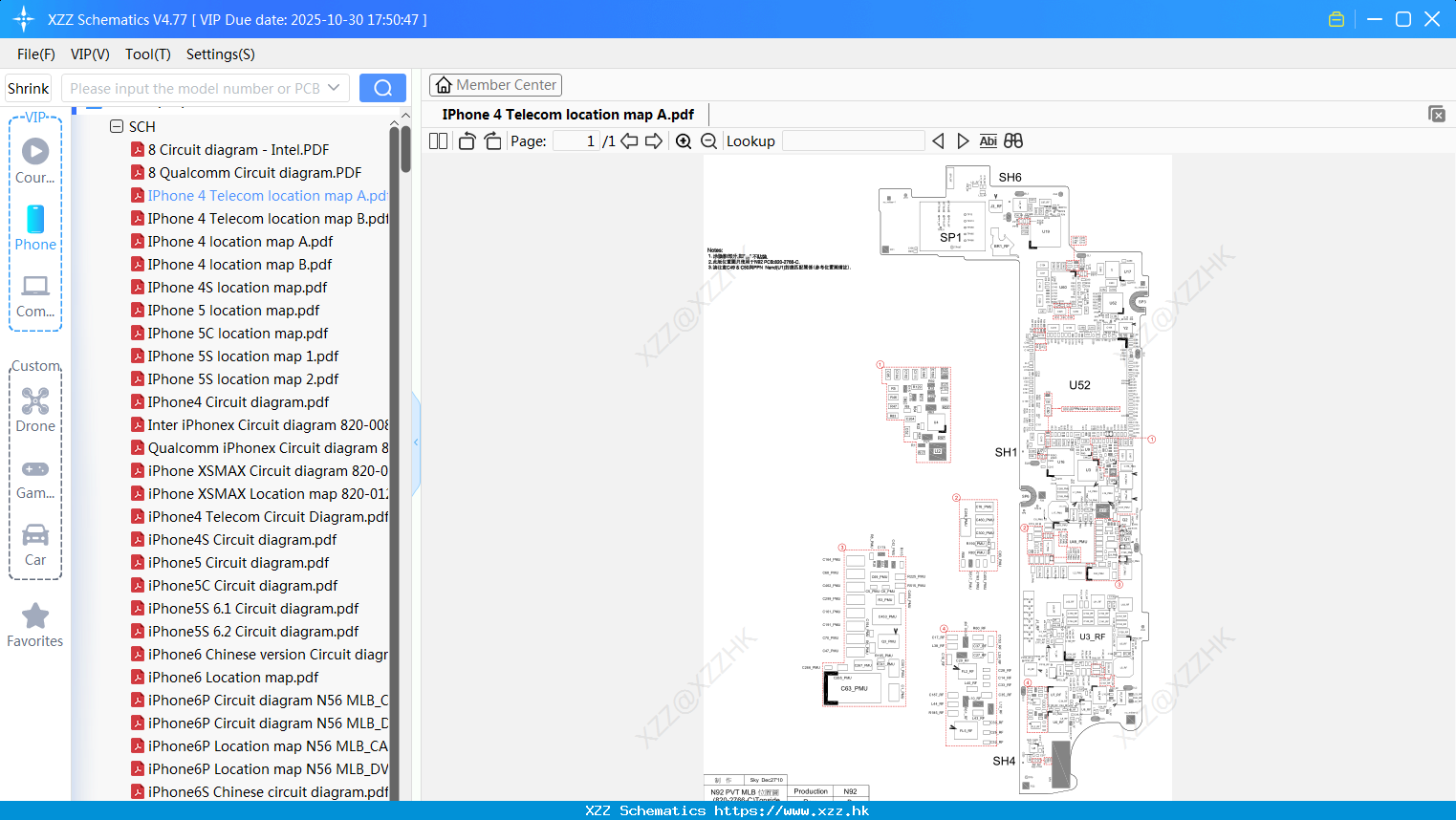
Task: Open IPhone 5 location map.pdf
Action: (x=233, y=311)
